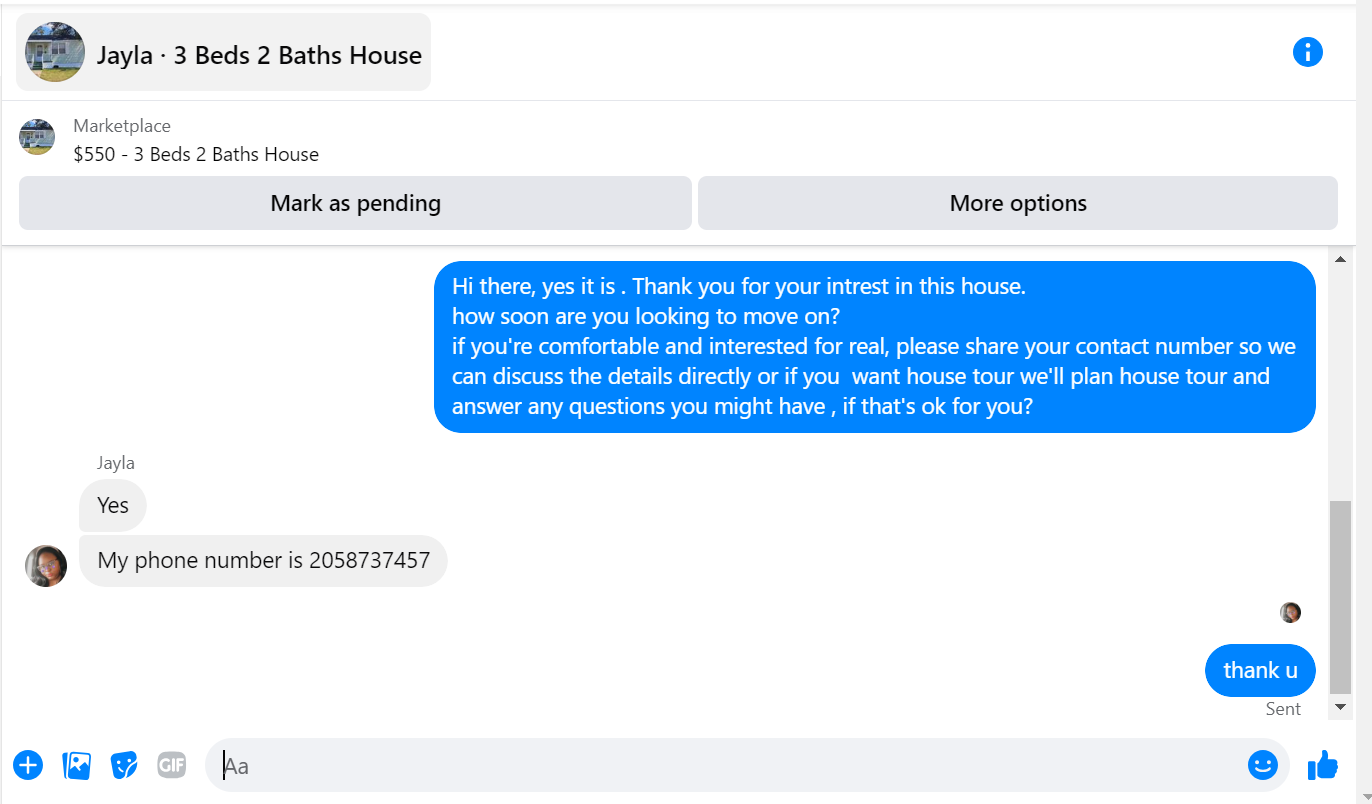Open conversation info icon

point(1307,52)
